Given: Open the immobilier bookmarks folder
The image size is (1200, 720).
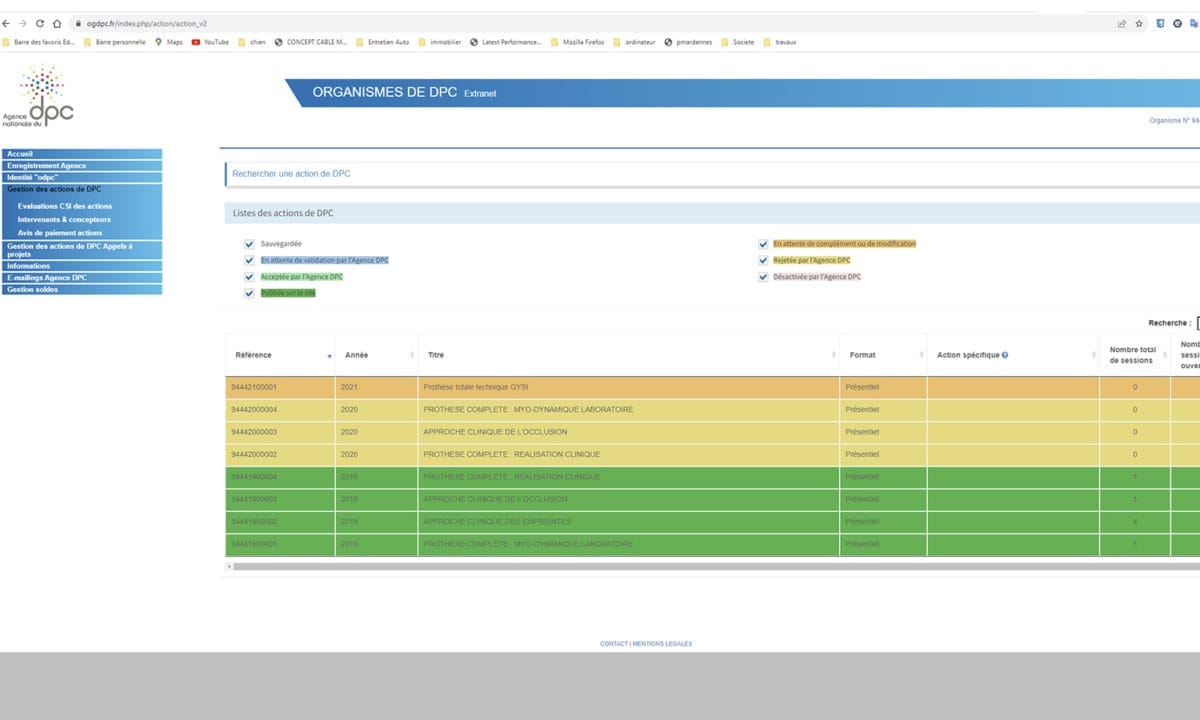Looking at the screenshot, I should click(x=439, y=42).
